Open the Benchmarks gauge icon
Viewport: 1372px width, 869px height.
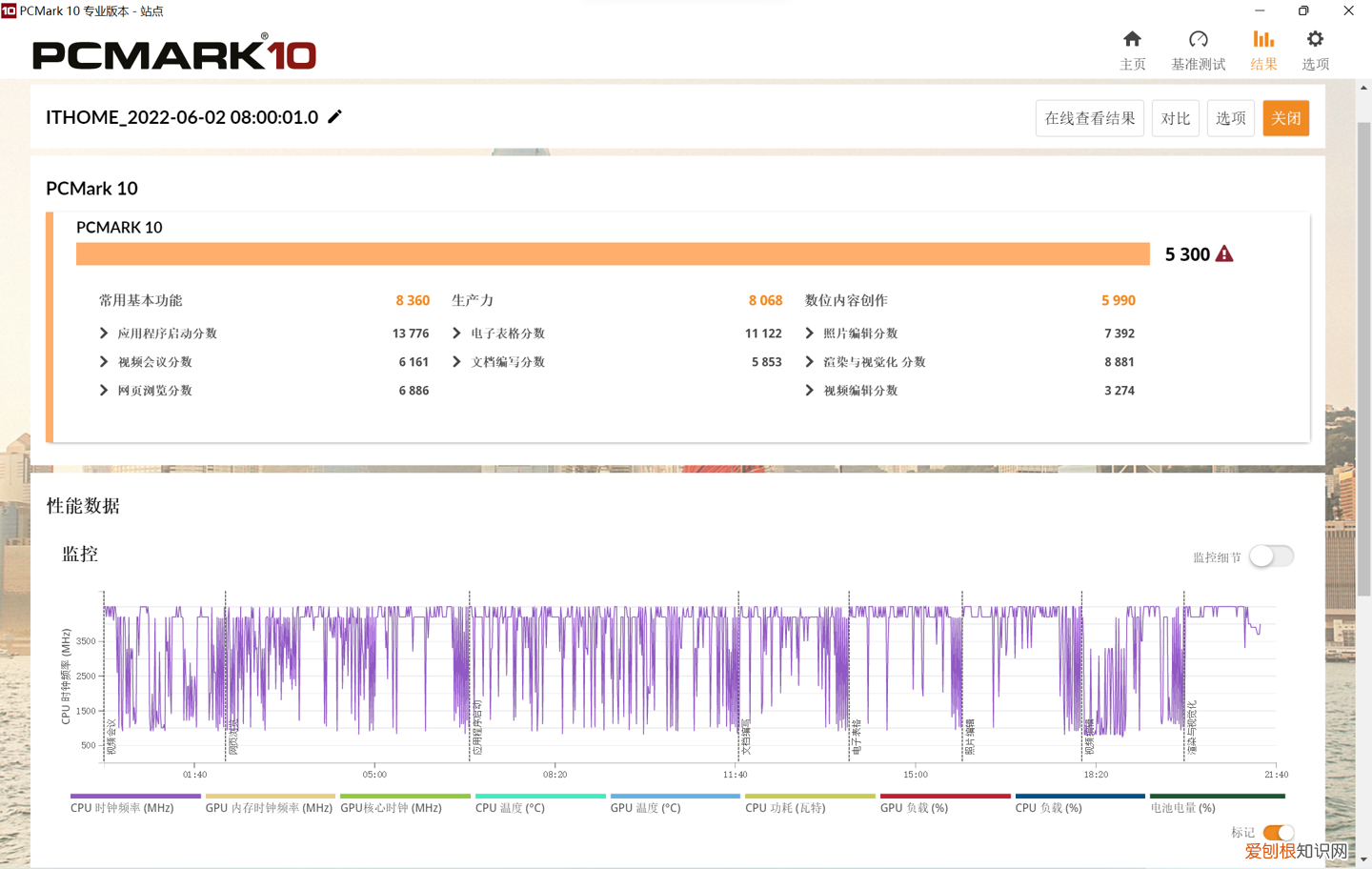(1198, 39)
